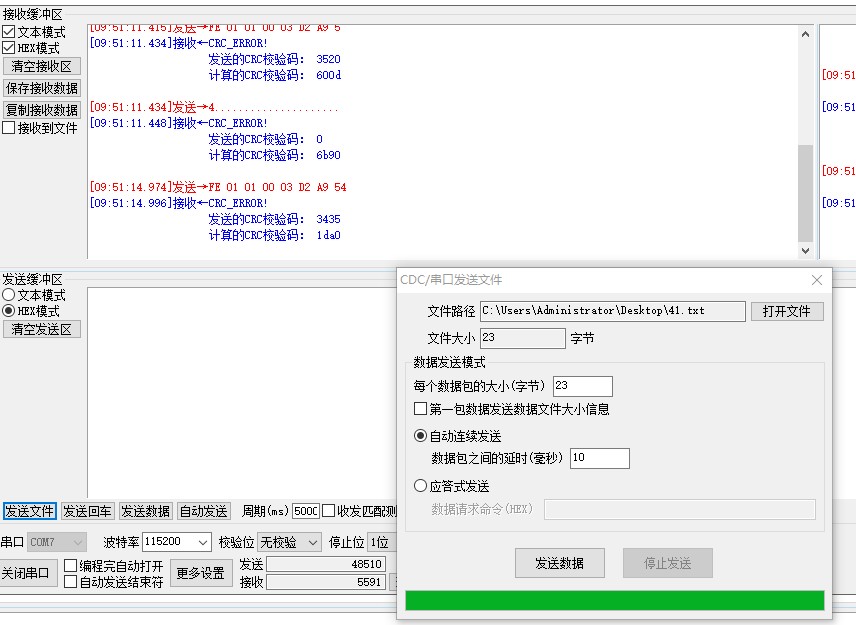The image size is (856, 625).
Task: Click receive log scrollbar down arrow
Action: click(x=805, y=251)
